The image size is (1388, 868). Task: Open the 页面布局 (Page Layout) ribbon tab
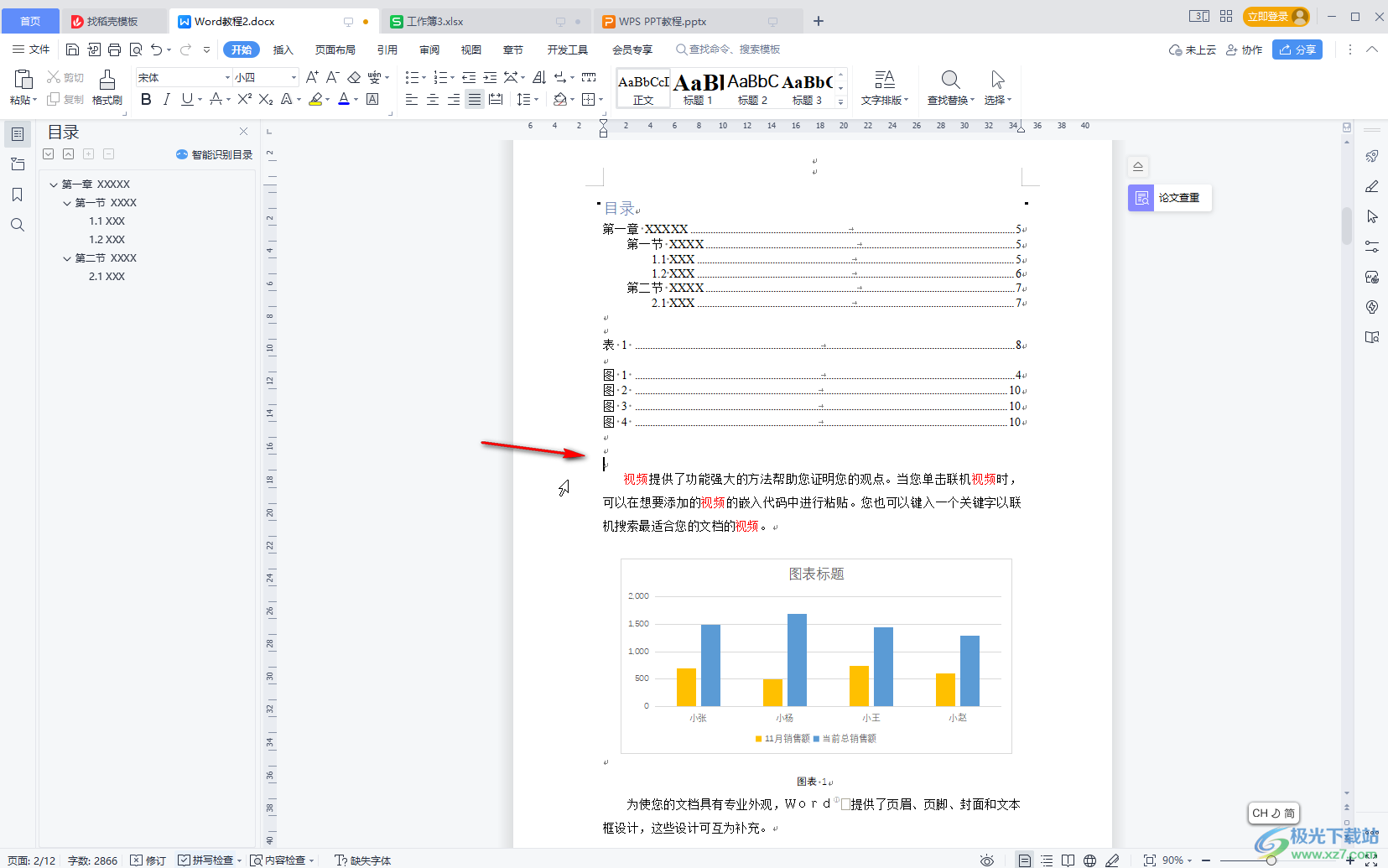point(335,49)
